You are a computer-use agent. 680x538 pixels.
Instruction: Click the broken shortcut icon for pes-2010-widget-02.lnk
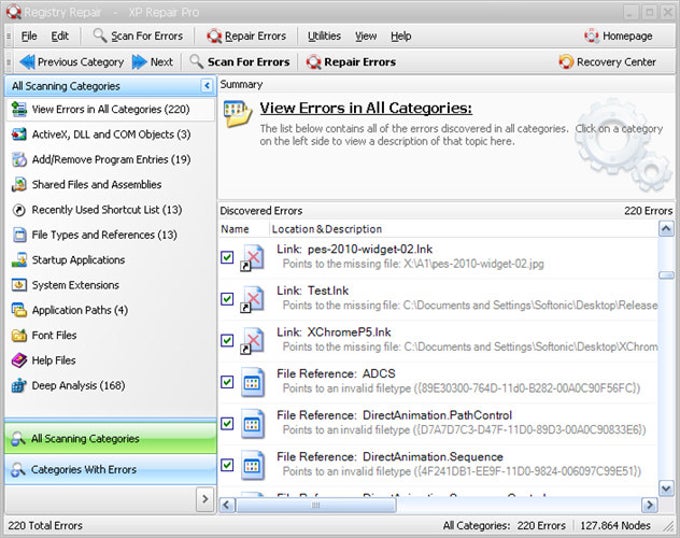(x=252, y=258)
